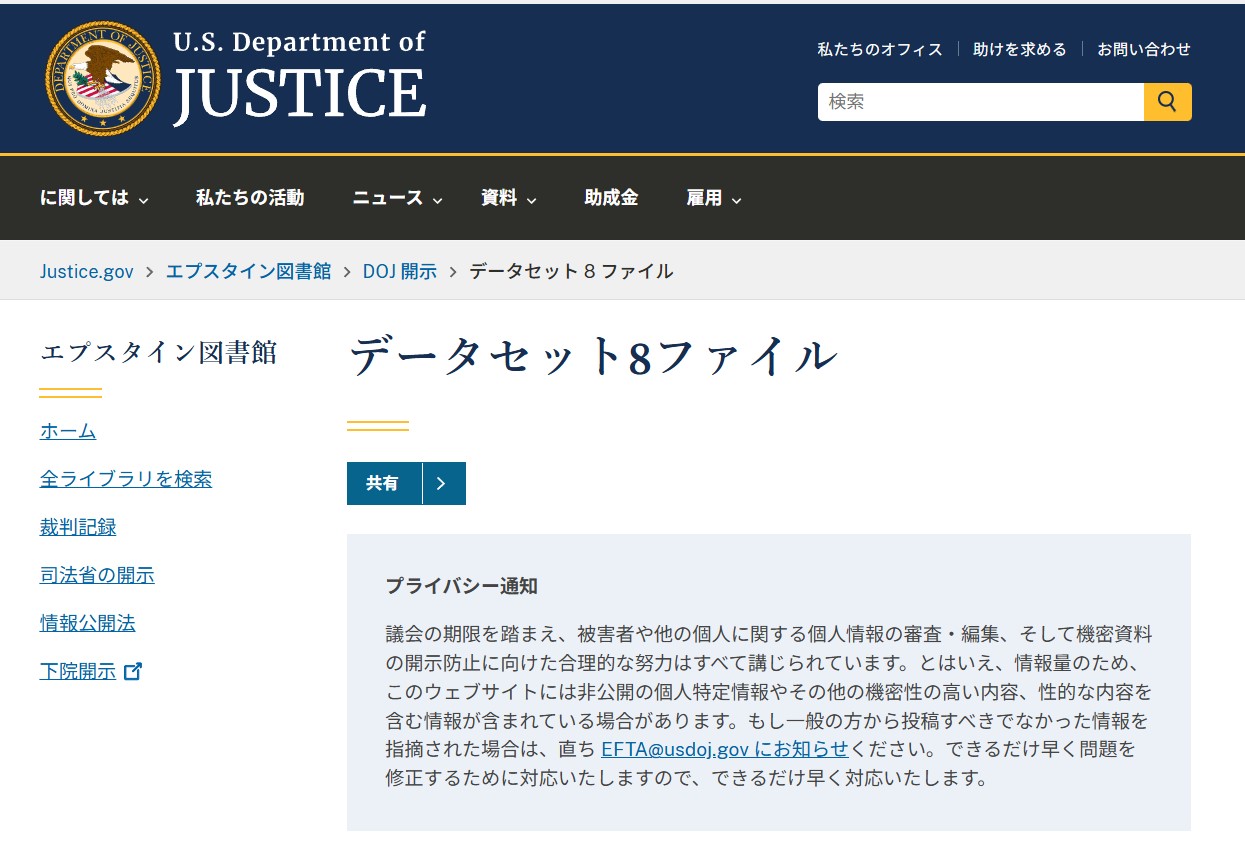This screenshot has width=1245, height=850.
Task: Click the arrow icon on the 共有 button
Action: tap(443, 484)
